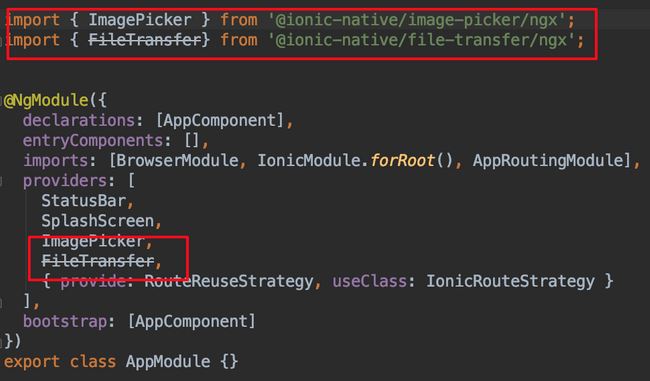The image size is (650, 381).
Task: Click the deprecated FileTransfer provider entry
Action: point(98,261)
